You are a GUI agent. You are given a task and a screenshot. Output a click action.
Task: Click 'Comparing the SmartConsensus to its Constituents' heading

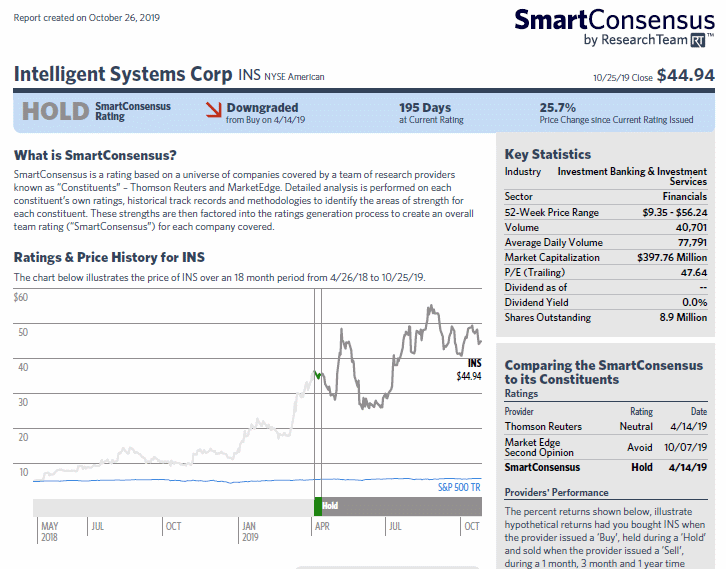[x=604, y=372]
